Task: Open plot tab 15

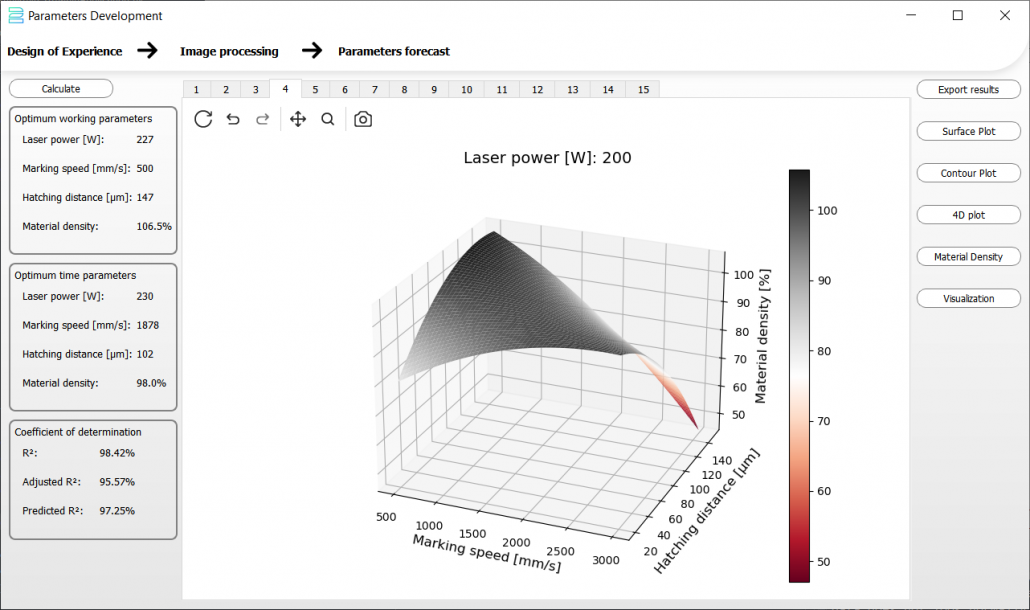Action: pos(643,89)
